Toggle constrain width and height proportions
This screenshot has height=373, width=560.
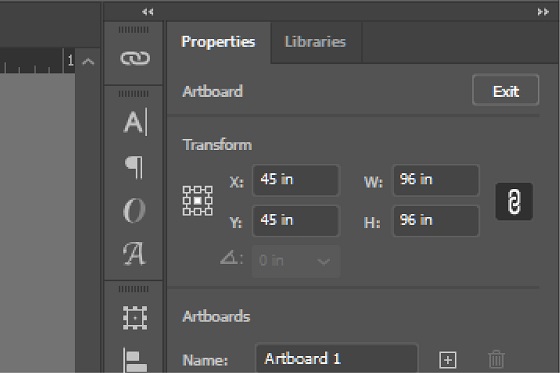(x=514, y=202)
